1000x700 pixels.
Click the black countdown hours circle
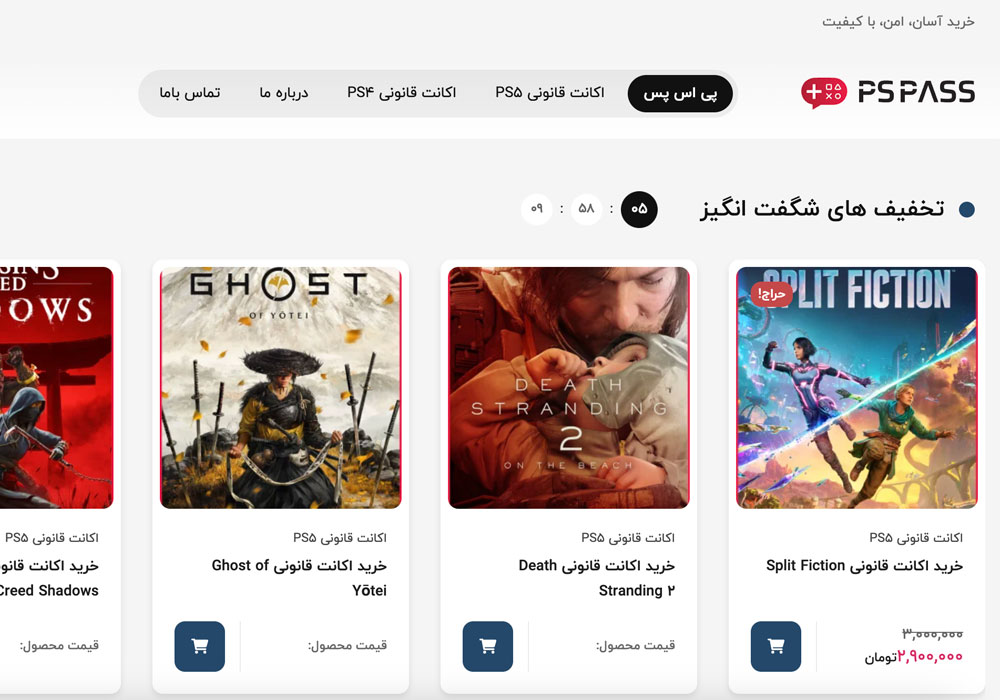[639, 209]
